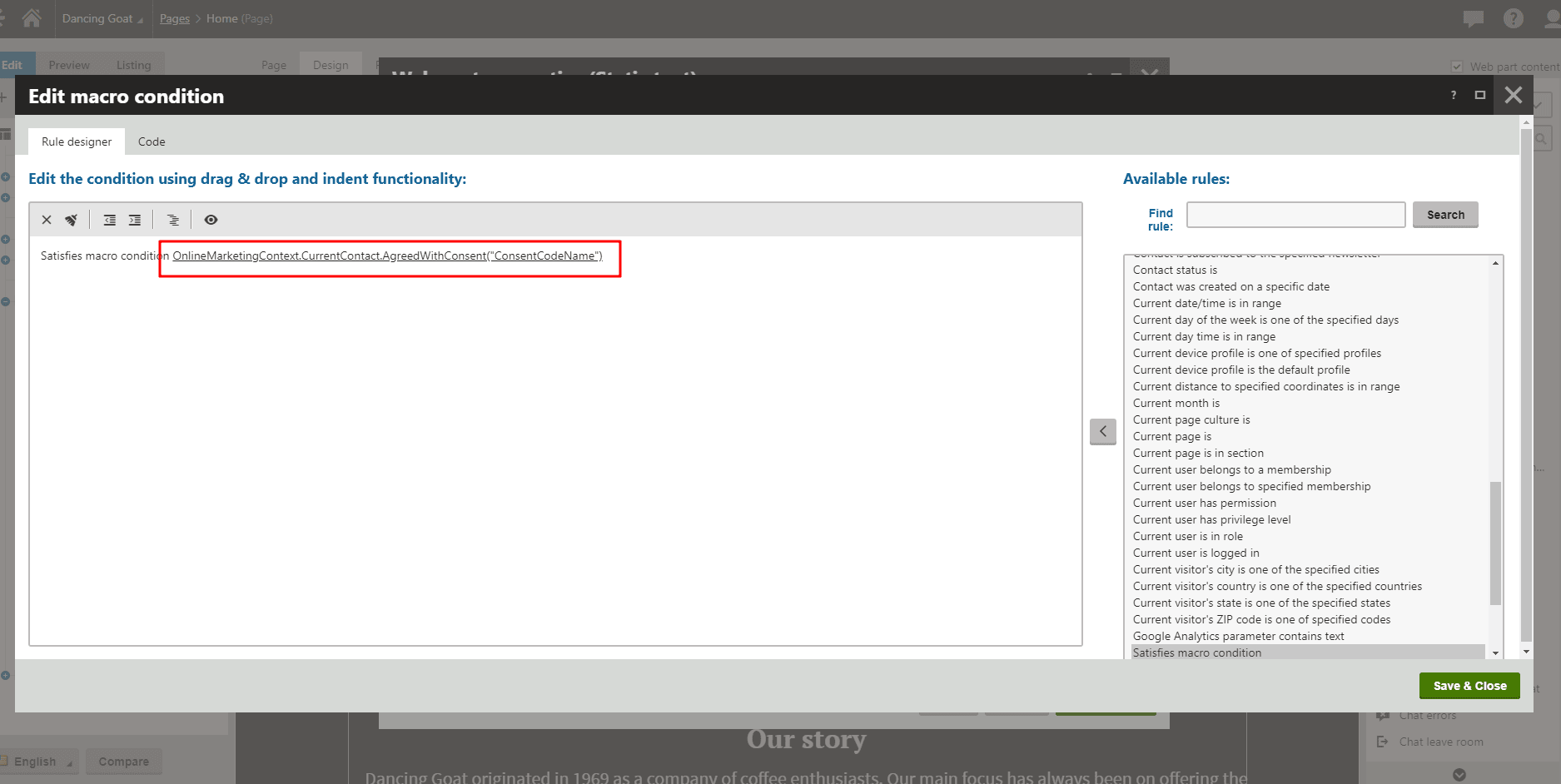Click the unindent rule icon

coord(109,220)
